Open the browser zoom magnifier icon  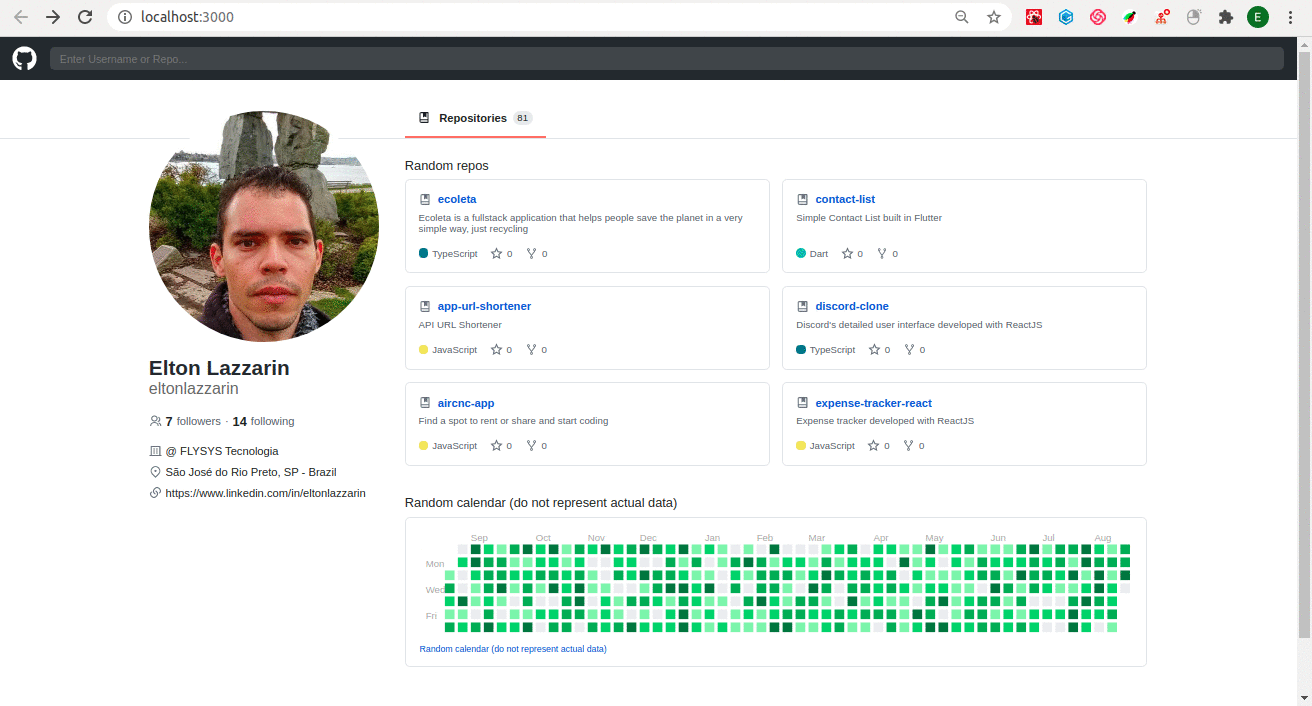961,17
